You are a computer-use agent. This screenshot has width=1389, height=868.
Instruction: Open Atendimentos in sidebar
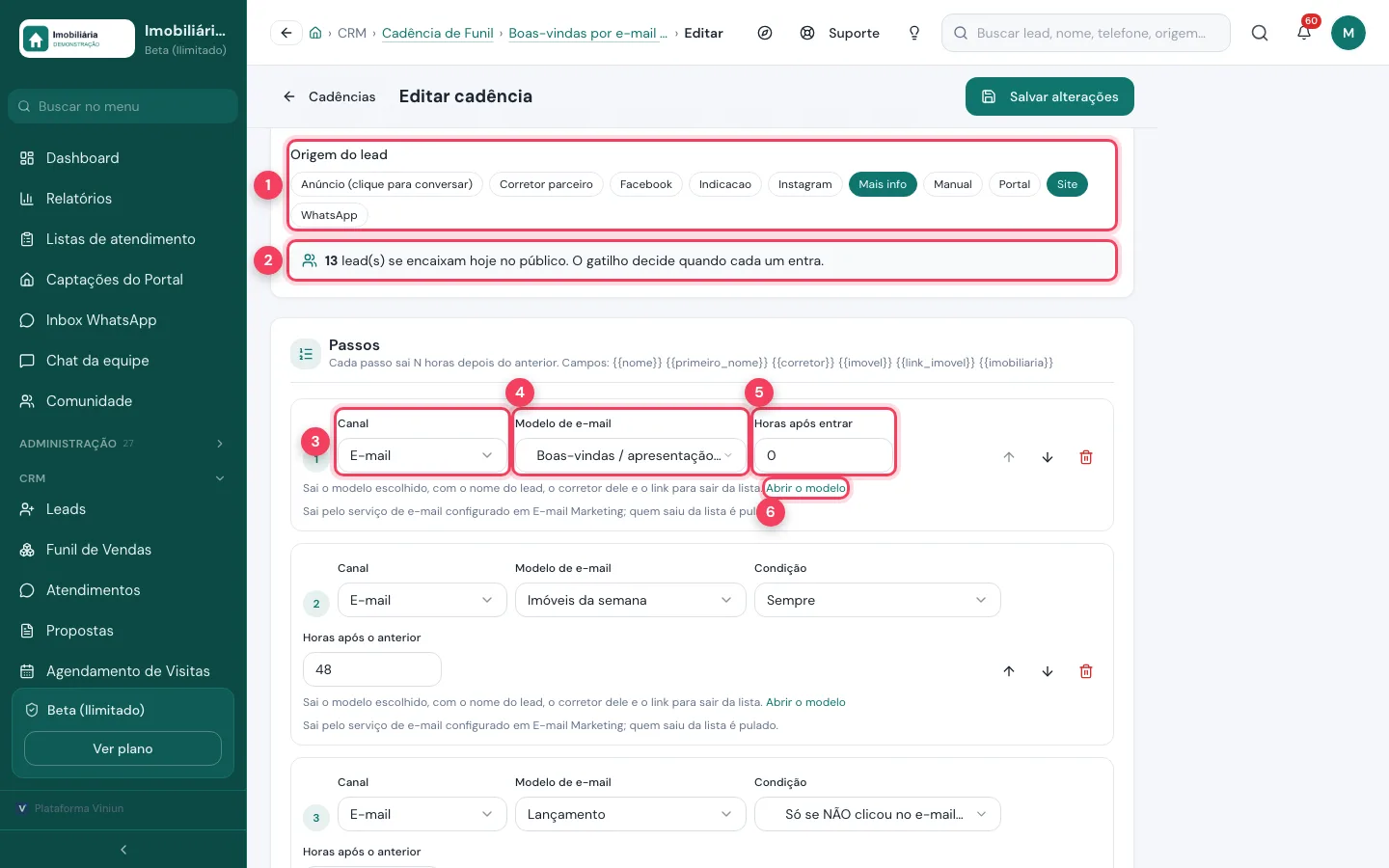coord(123,590)
